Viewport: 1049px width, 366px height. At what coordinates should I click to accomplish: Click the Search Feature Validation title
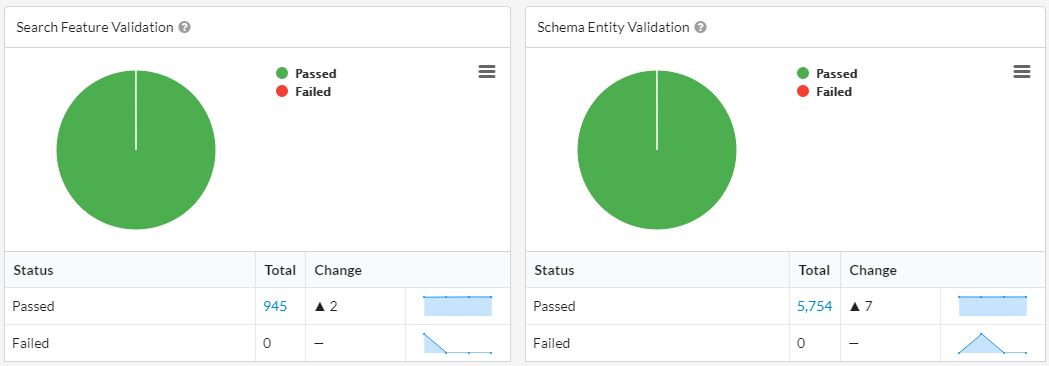coord(95,27)
